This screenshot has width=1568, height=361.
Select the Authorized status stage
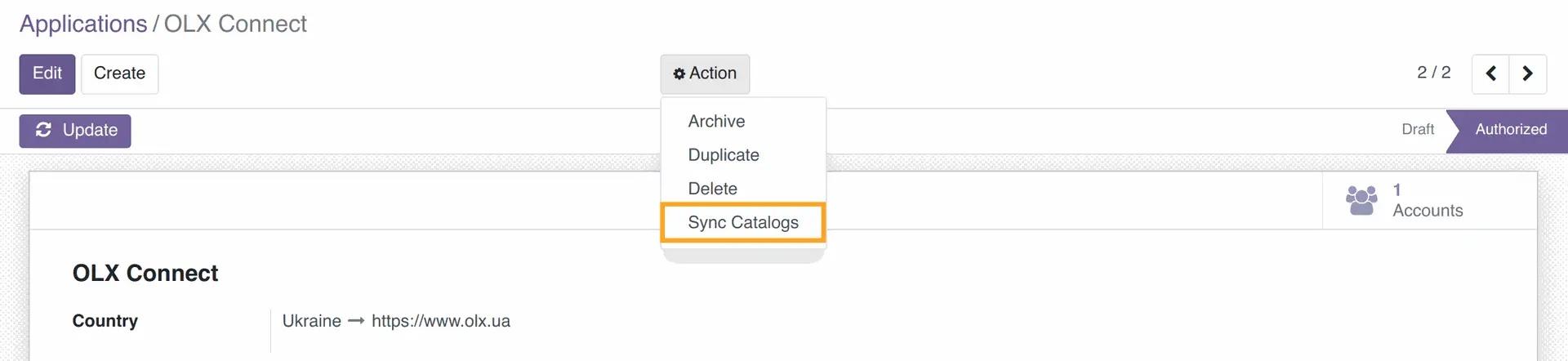(1510, 130)
